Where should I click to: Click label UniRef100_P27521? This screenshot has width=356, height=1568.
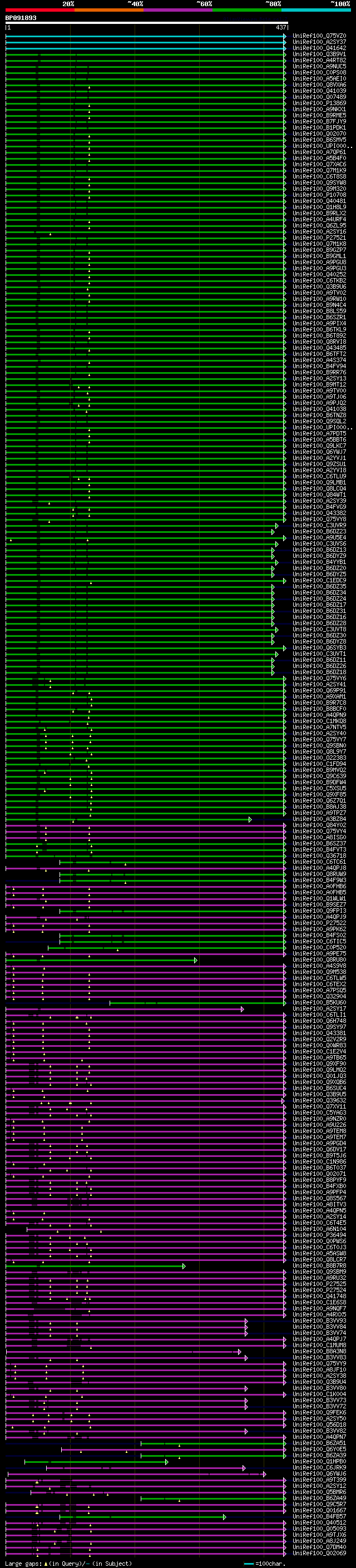point(319,238)
